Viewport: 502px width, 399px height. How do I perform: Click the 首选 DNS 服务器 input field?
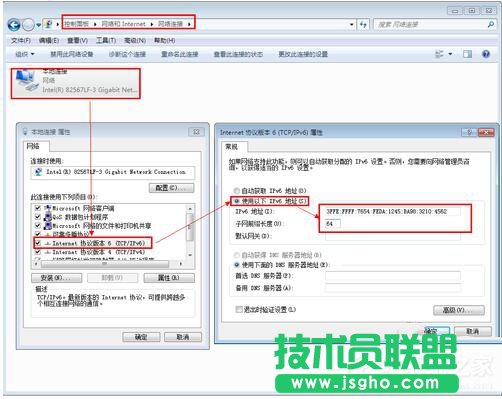click(x=393, y=276)
